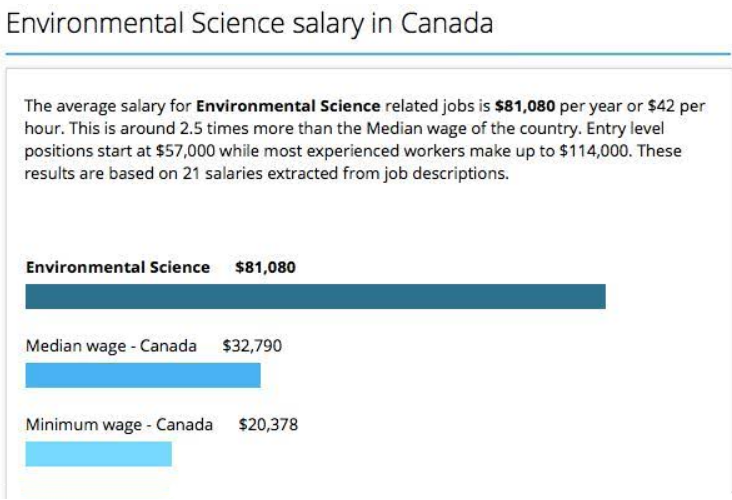Click the $81,080 value above the chart bar
Screen dimensions: 732x500
click(x=265, y=267)
